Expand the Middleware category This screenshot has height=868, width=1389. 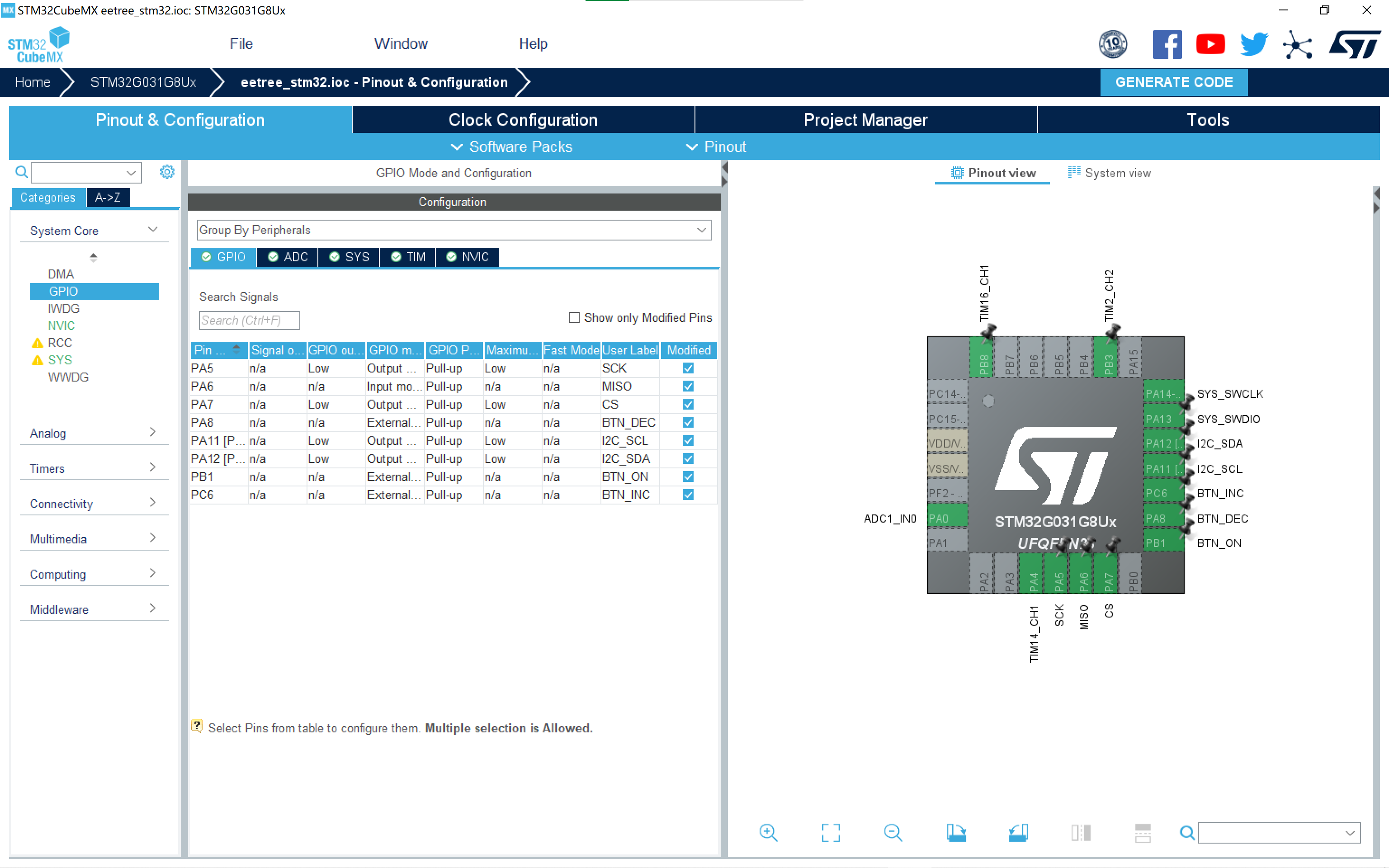(94, 609)
